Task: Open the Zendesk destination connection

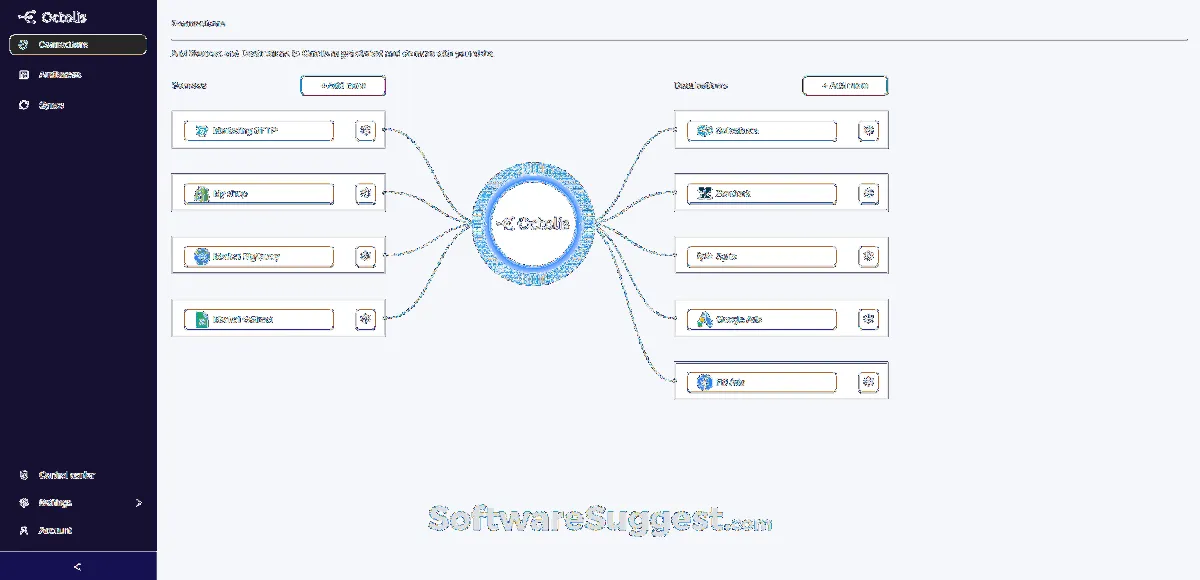Action: 762,193
